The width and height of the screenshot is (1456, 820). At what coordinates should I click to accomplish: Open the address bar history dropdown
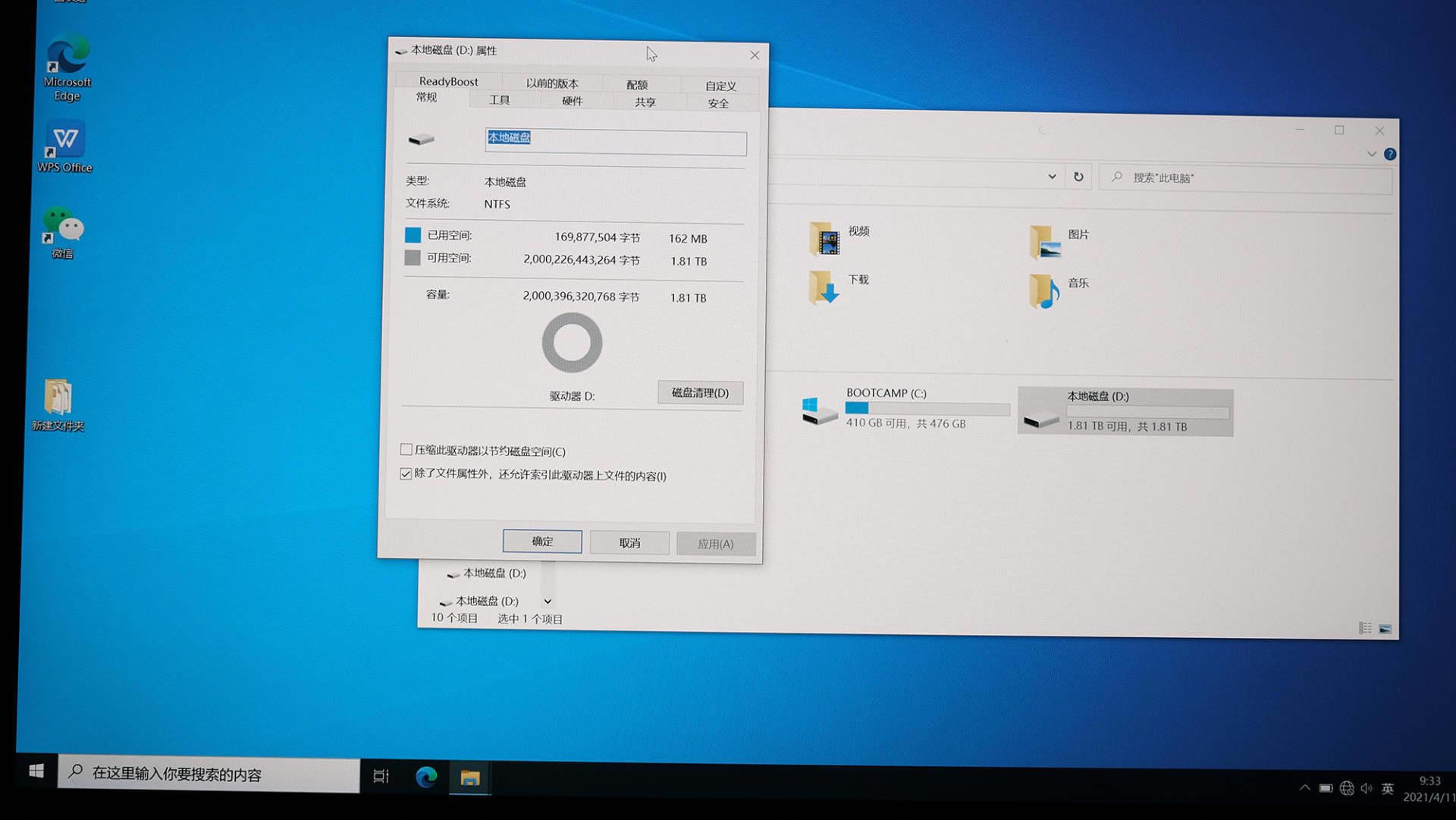pos(1052,176)
